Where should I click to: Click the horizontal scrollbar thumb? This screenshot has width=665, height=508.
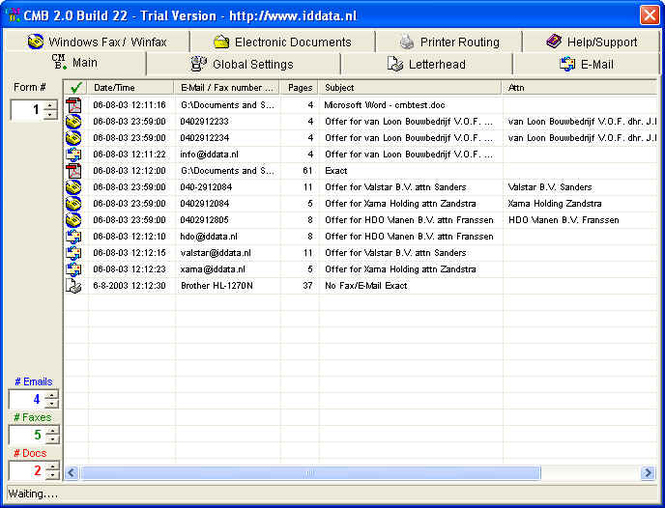(x=310, y=472)
